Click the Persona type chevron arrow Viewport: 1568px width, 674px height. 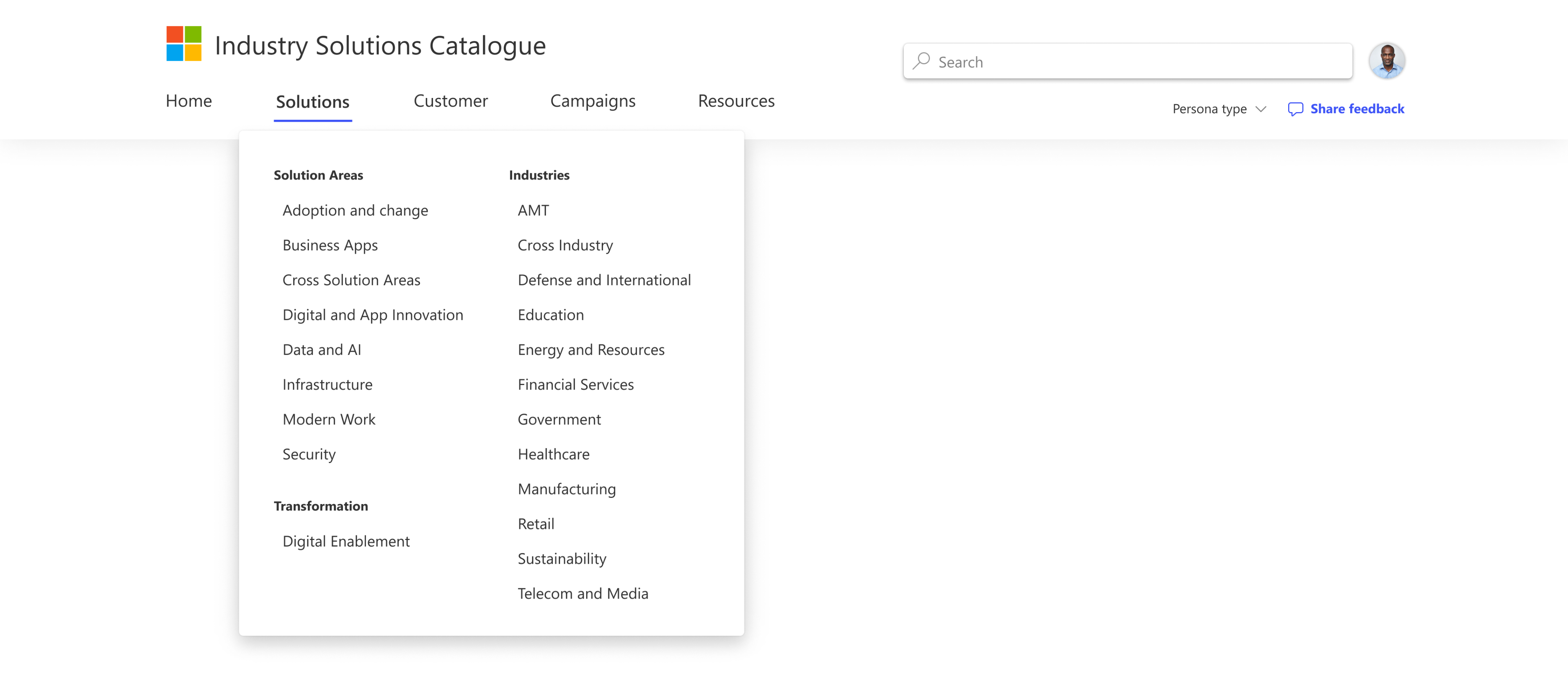[x=1261, y=109]
